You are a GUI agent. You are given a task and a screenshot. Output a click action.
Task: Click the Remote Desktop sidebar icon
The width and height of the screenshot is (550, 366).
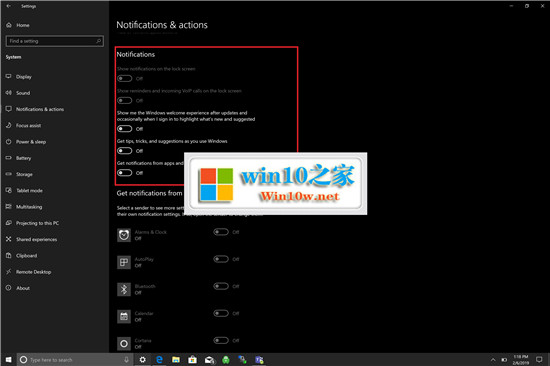pos(9,272)
